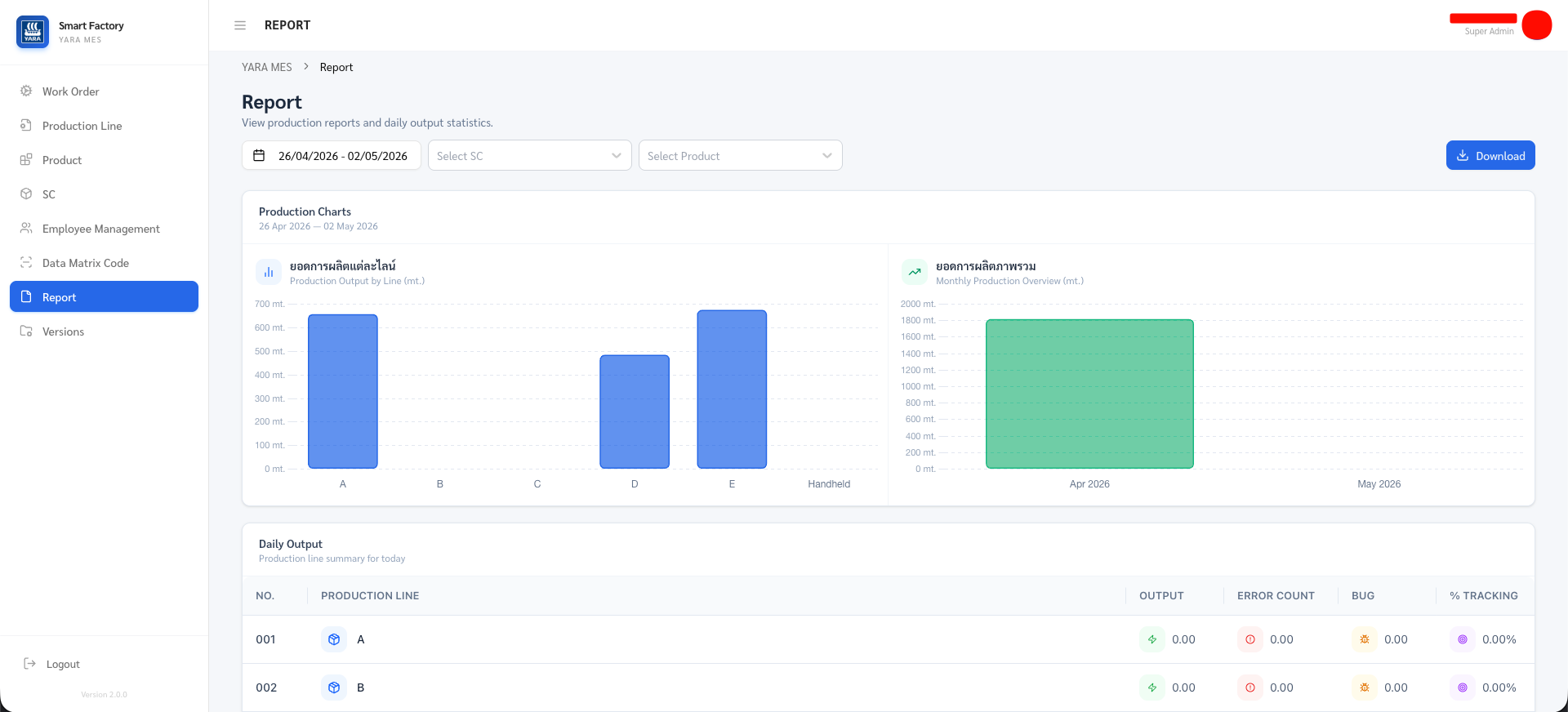This screenshot has width=1568, height=712.
Task: Click the blue bar for line D
Action: click(635, 412)
